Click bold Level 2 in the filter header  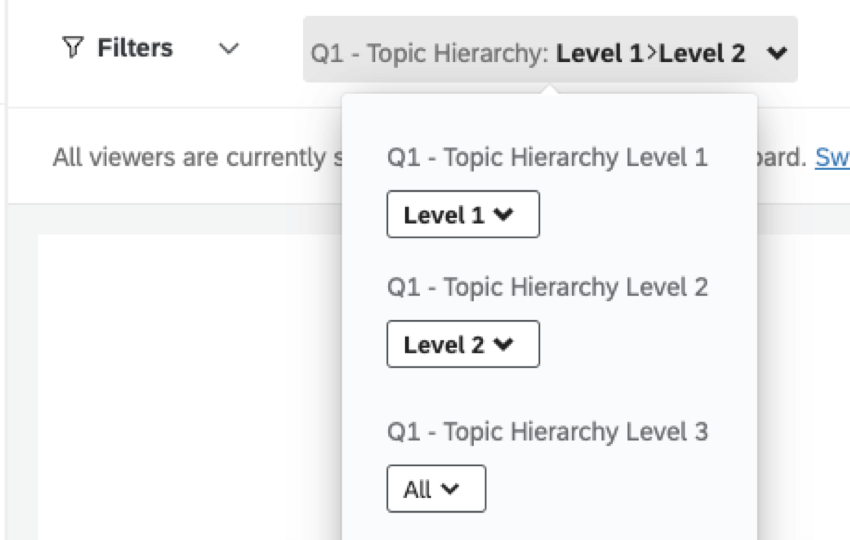pos(702,54)
